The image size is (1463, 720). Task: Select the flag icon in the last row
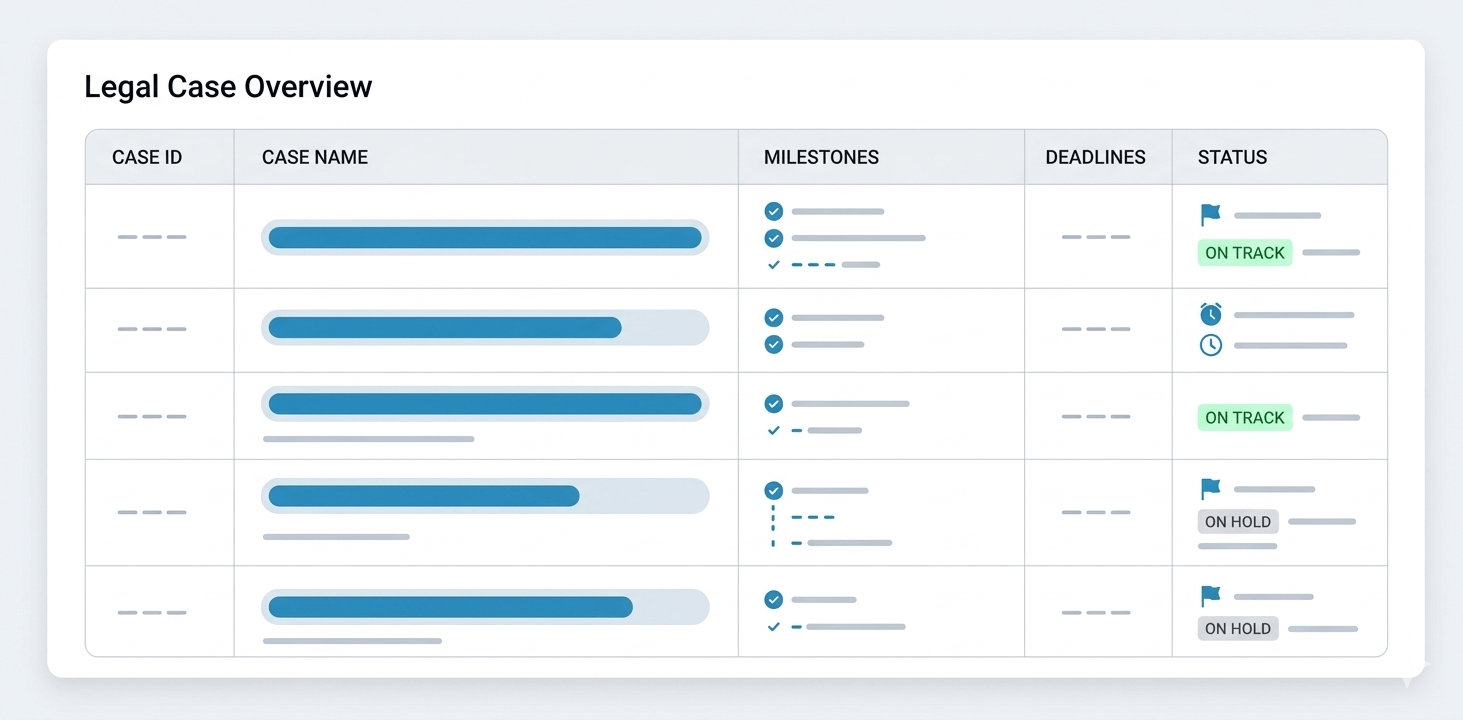click(1210, 597)
